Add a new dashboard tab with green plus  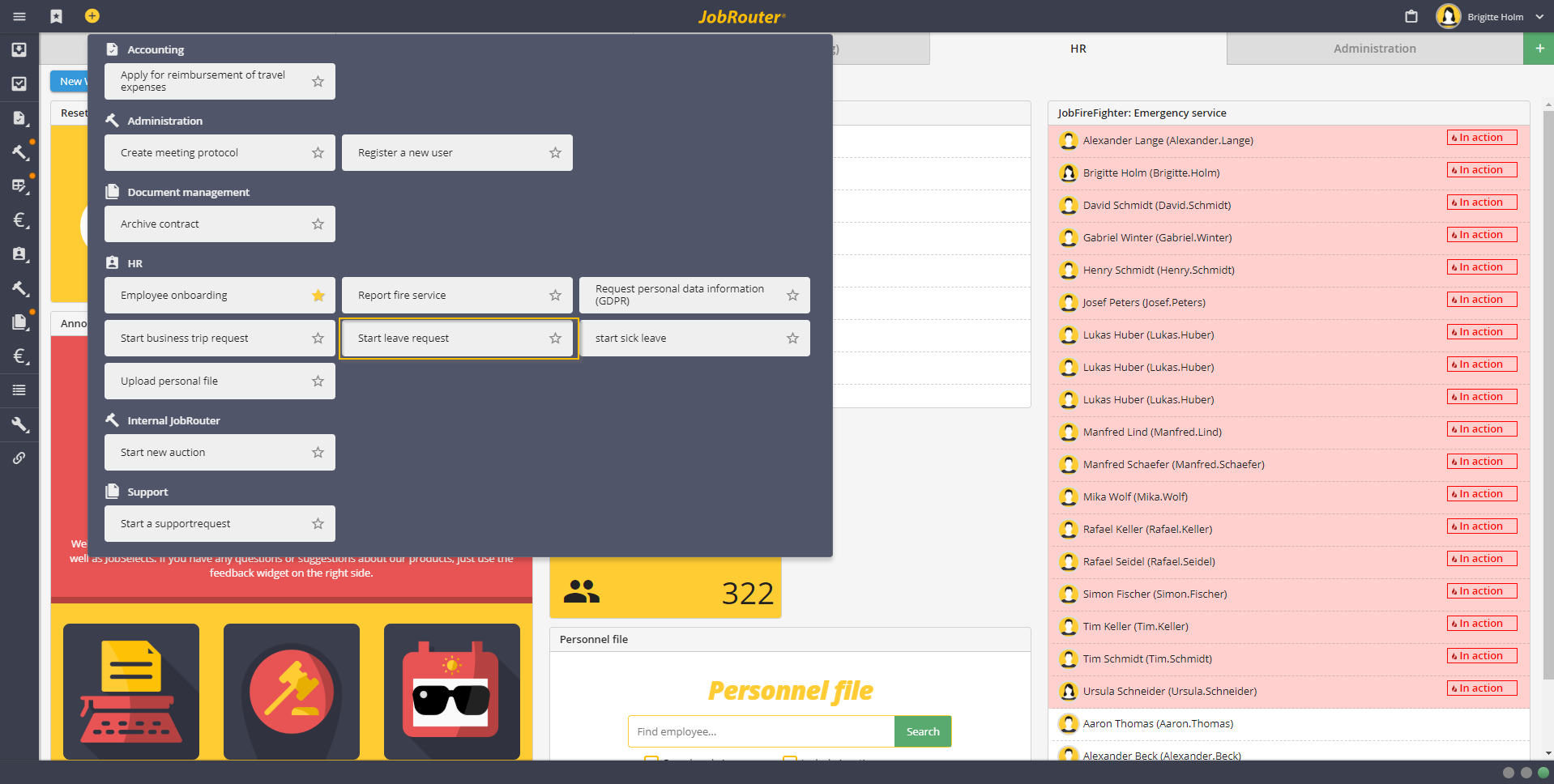pos(1539,49)
